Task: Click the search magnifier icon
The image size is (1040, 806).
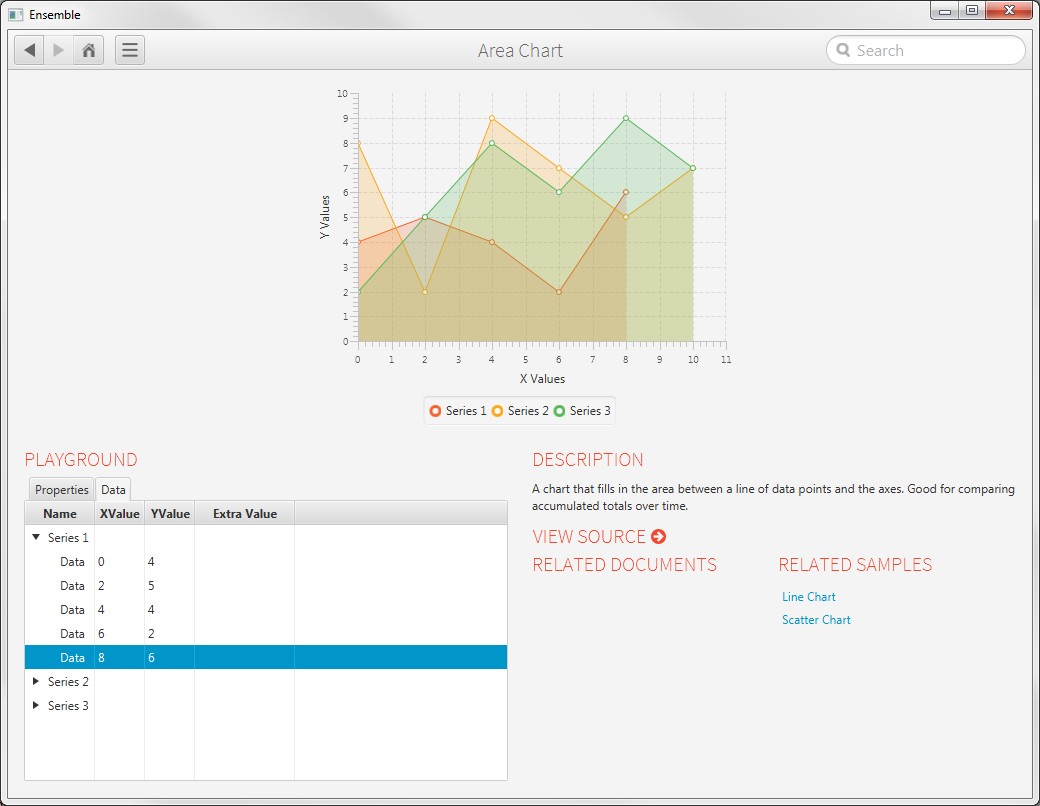Action: (843, 50)
